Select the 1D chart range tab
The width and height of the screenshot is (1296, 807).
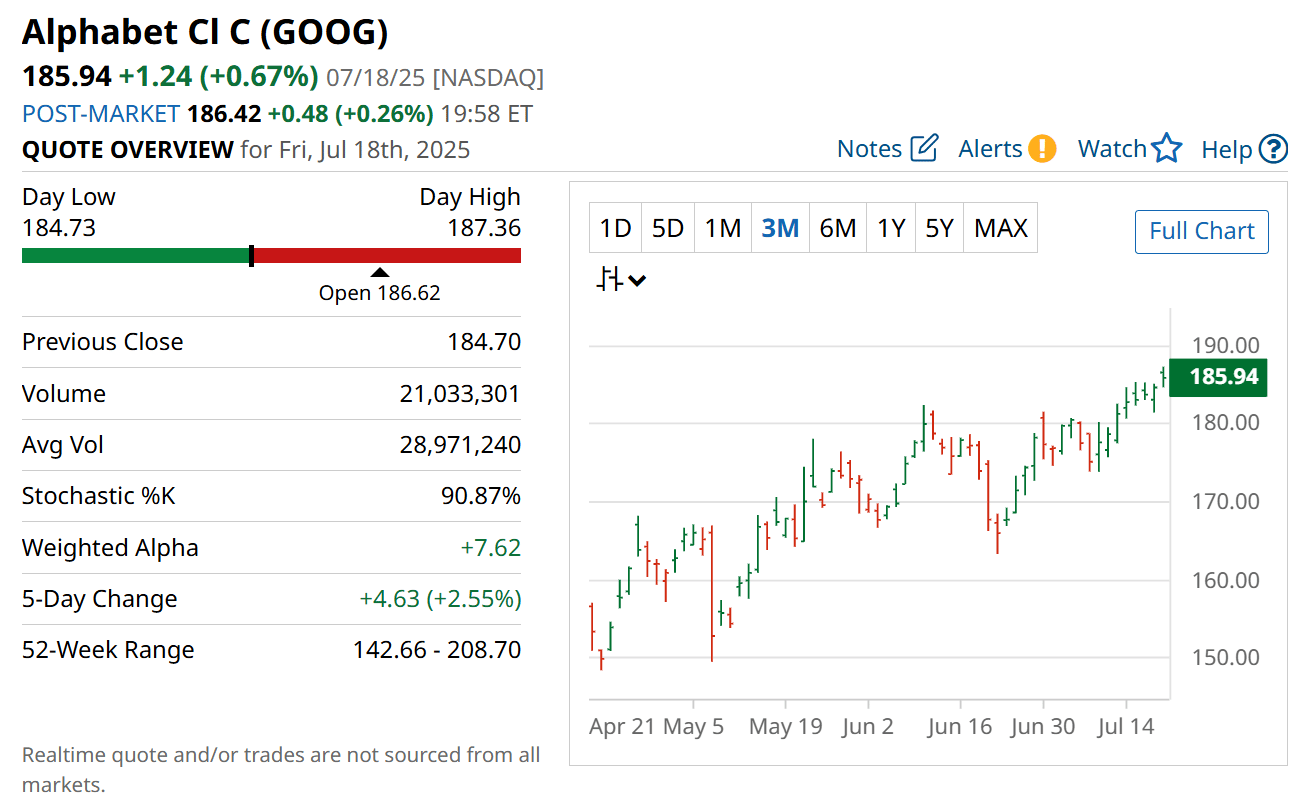tap(615, 228)
